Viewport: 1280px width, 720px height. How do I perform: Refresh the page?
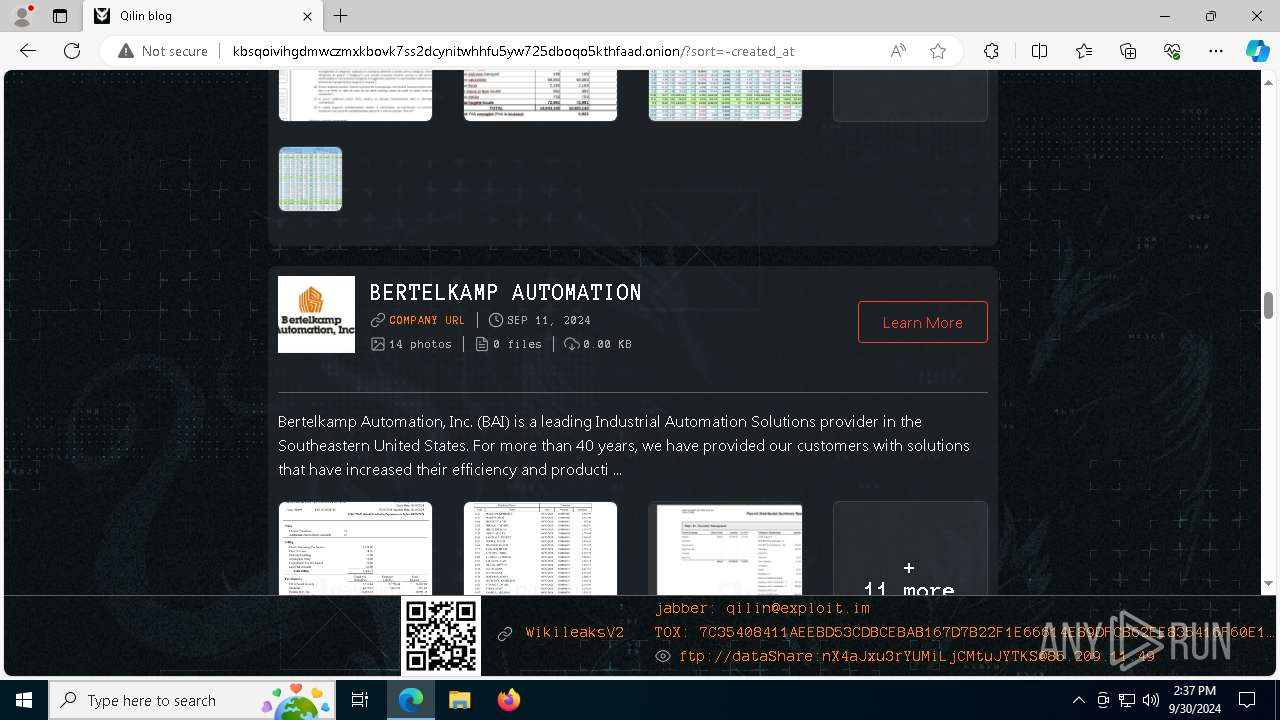coord(72,51)
